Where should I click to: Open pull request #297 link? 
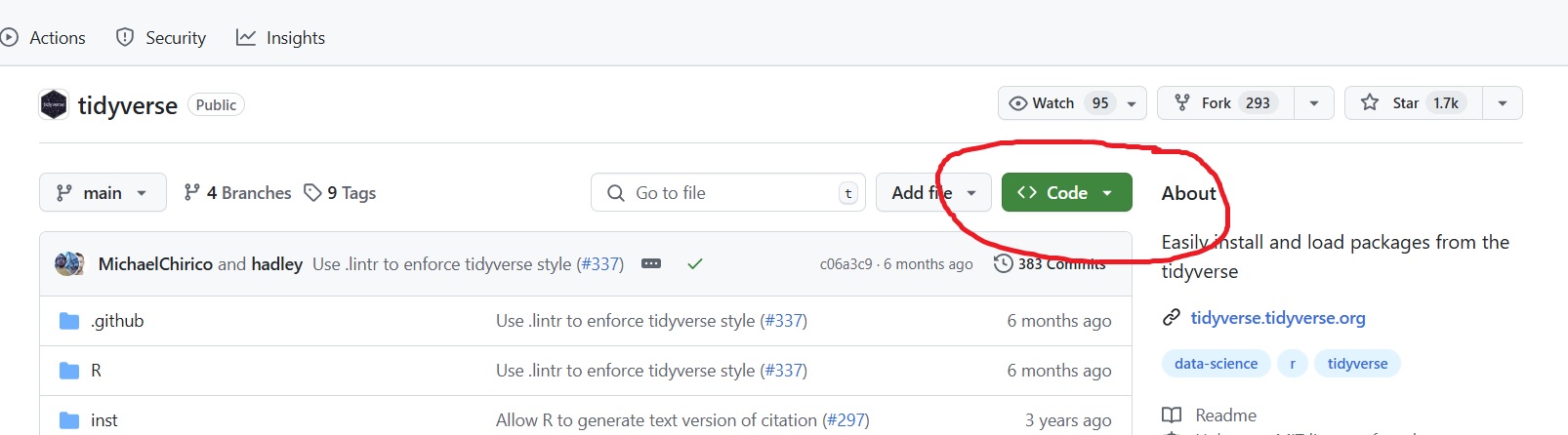click(x=846, y=420)
